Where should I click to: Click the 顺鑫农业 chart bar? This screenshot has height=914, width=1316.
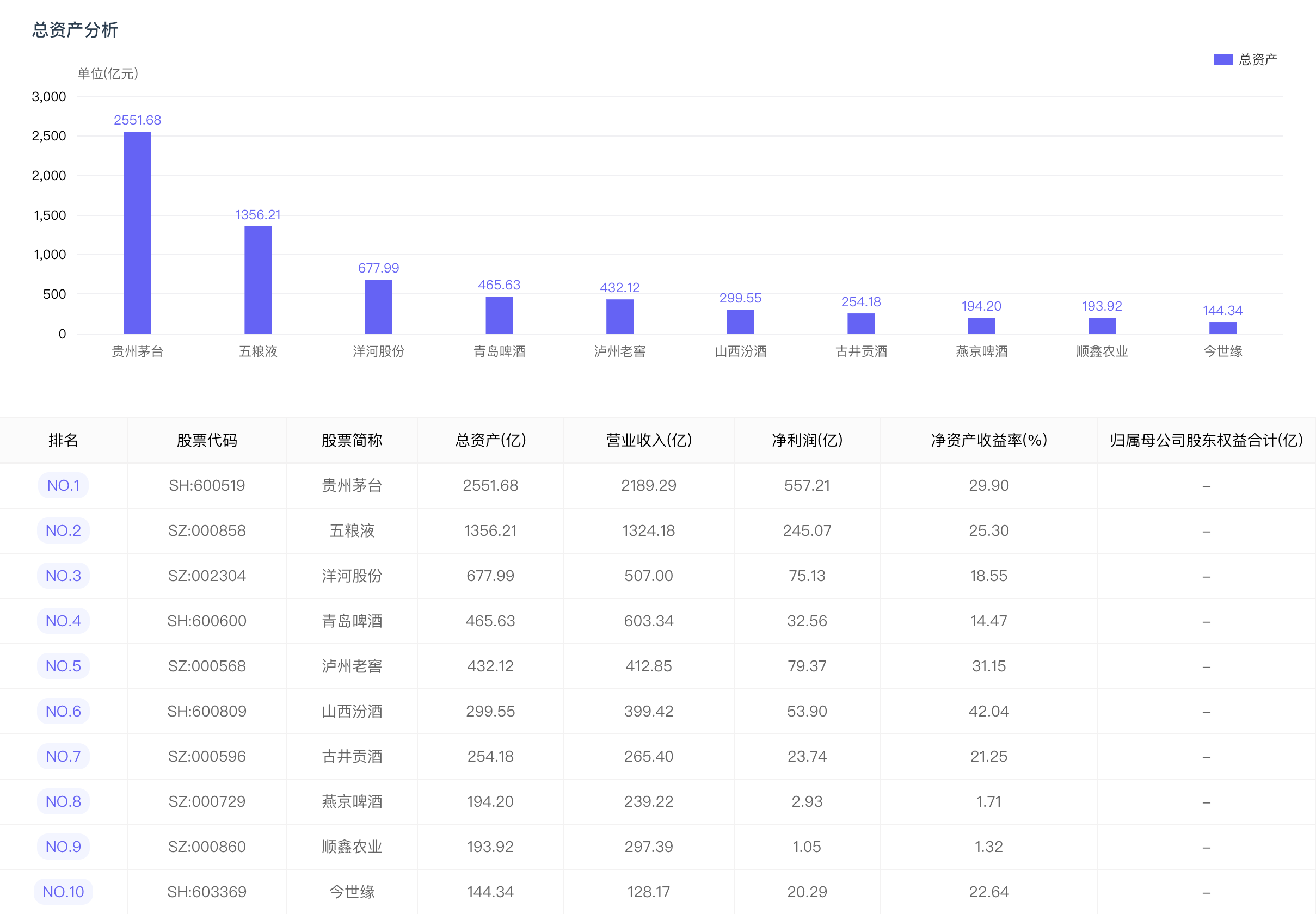point(1102,326)
